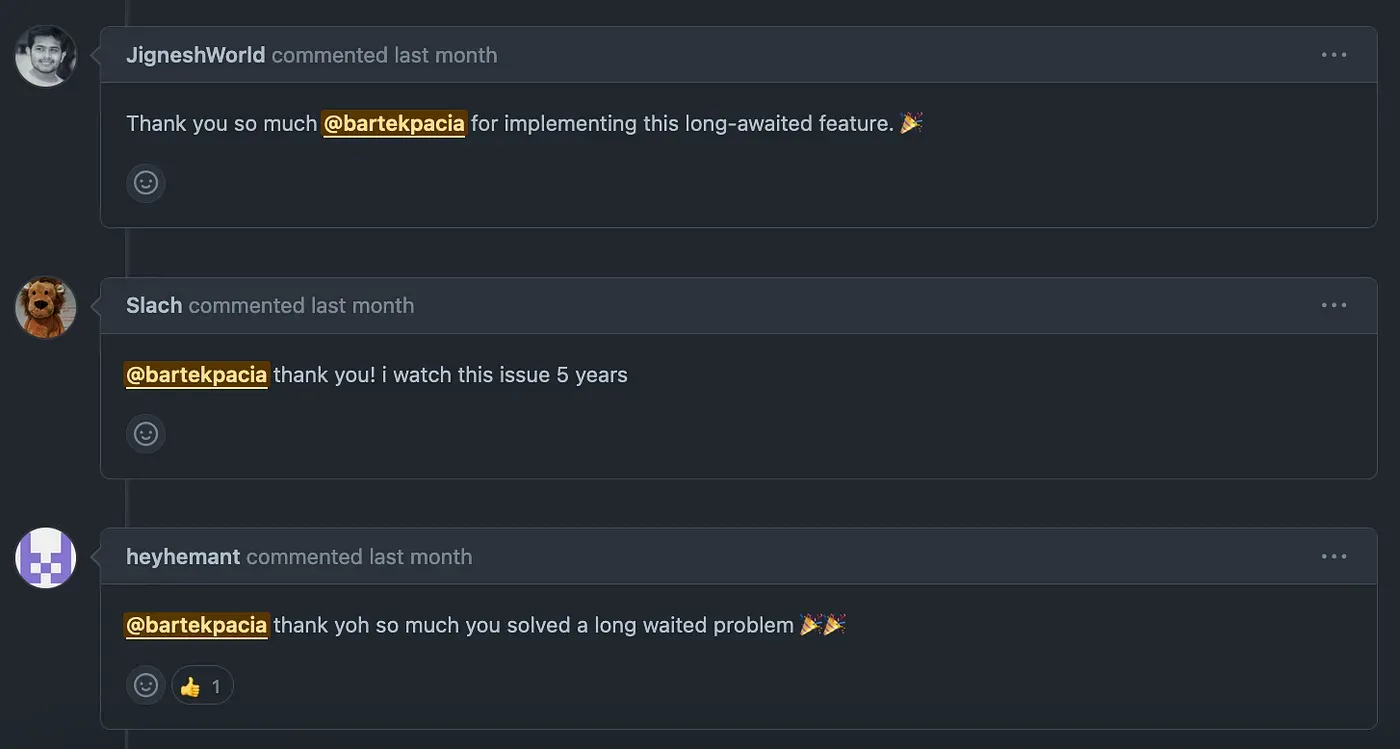
Task: Click @bartekpacia mention in heyhemant's comment
Action: [196, 625]
